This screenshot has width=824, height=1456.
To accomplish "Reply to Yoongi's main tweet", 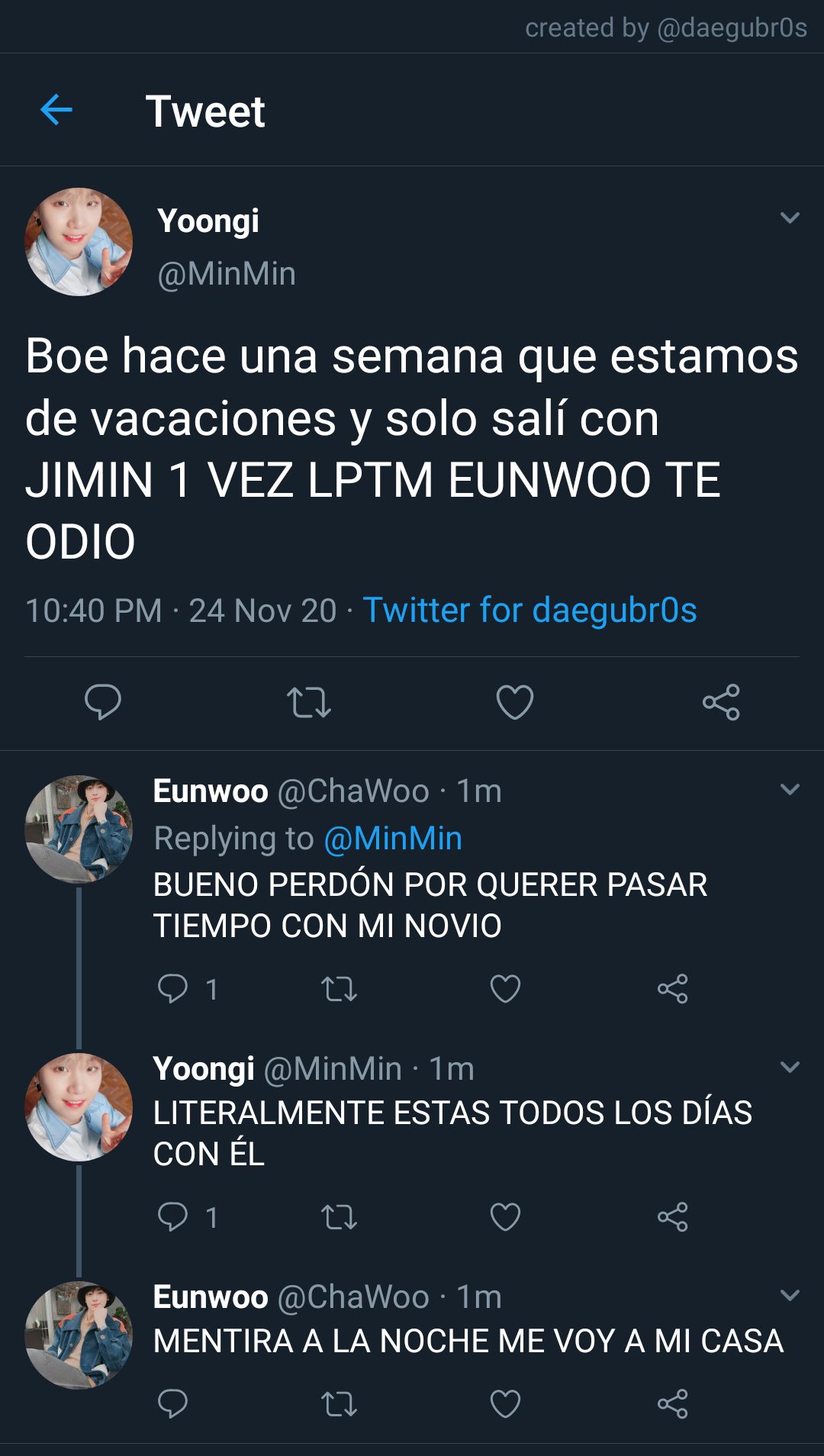I will coord(103,701).
